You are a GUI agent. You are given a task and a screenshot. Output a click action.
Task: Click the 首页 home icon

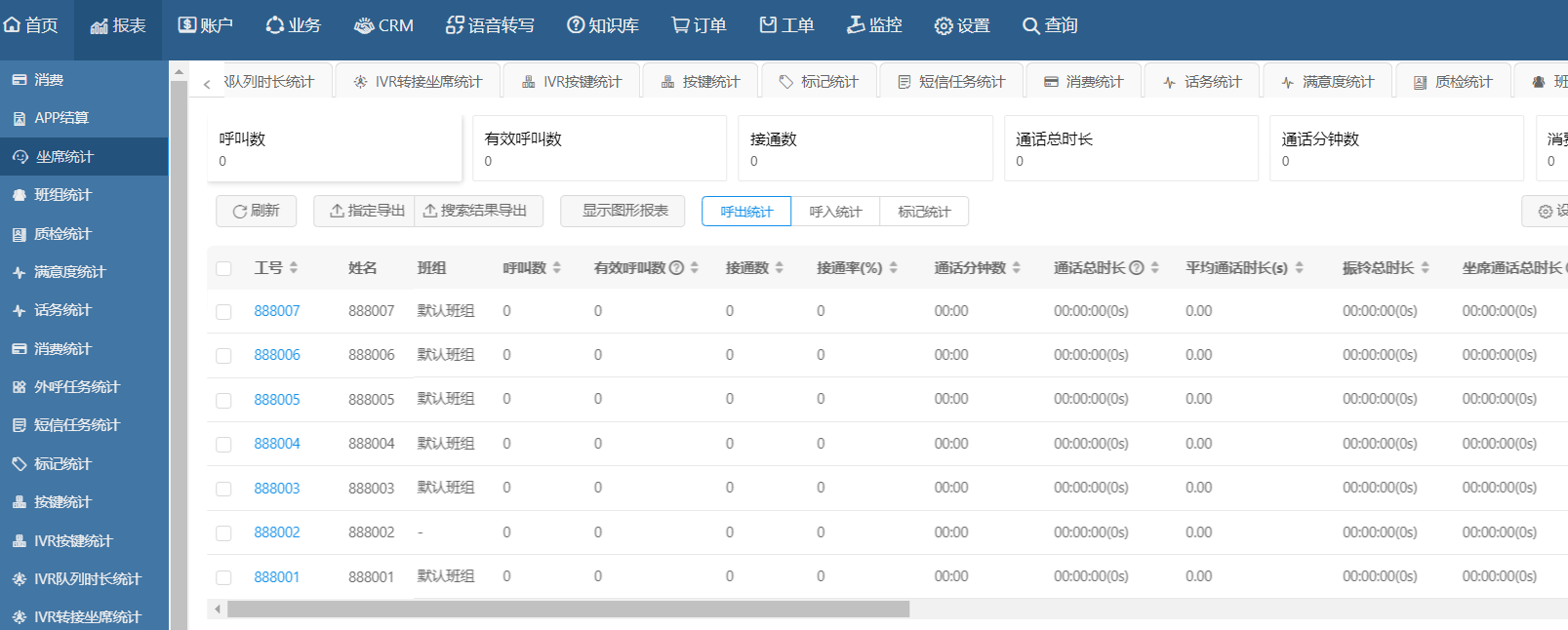[x=13, y=25]
